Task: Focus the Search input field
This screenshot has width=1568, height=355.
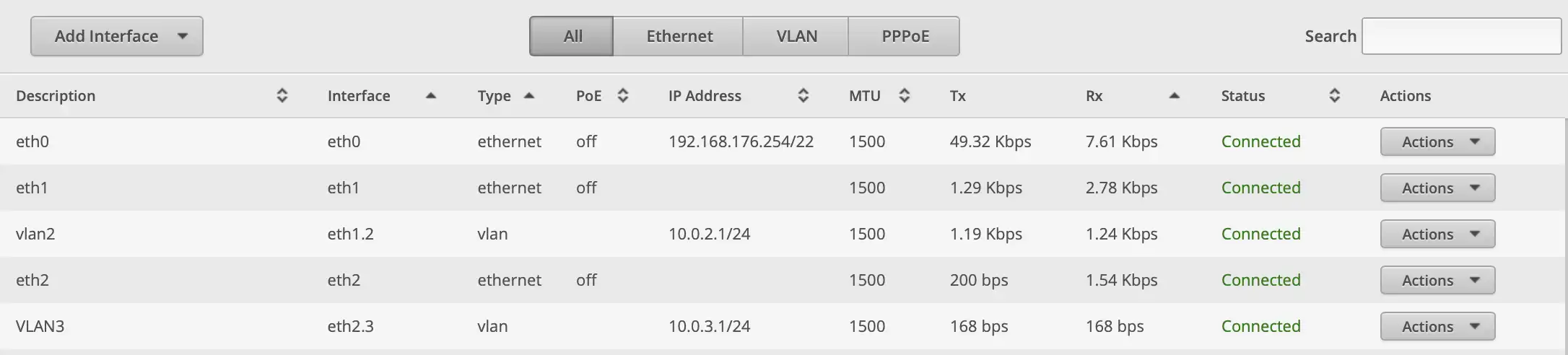Action: click(x=1461, y=36)
